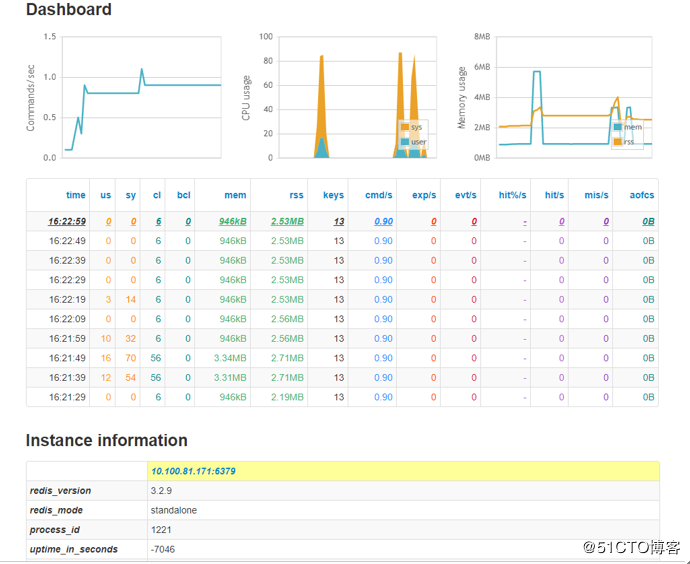Click the keys column header
The height and width of the screenshot is (564, 690).
coord(334,195)
